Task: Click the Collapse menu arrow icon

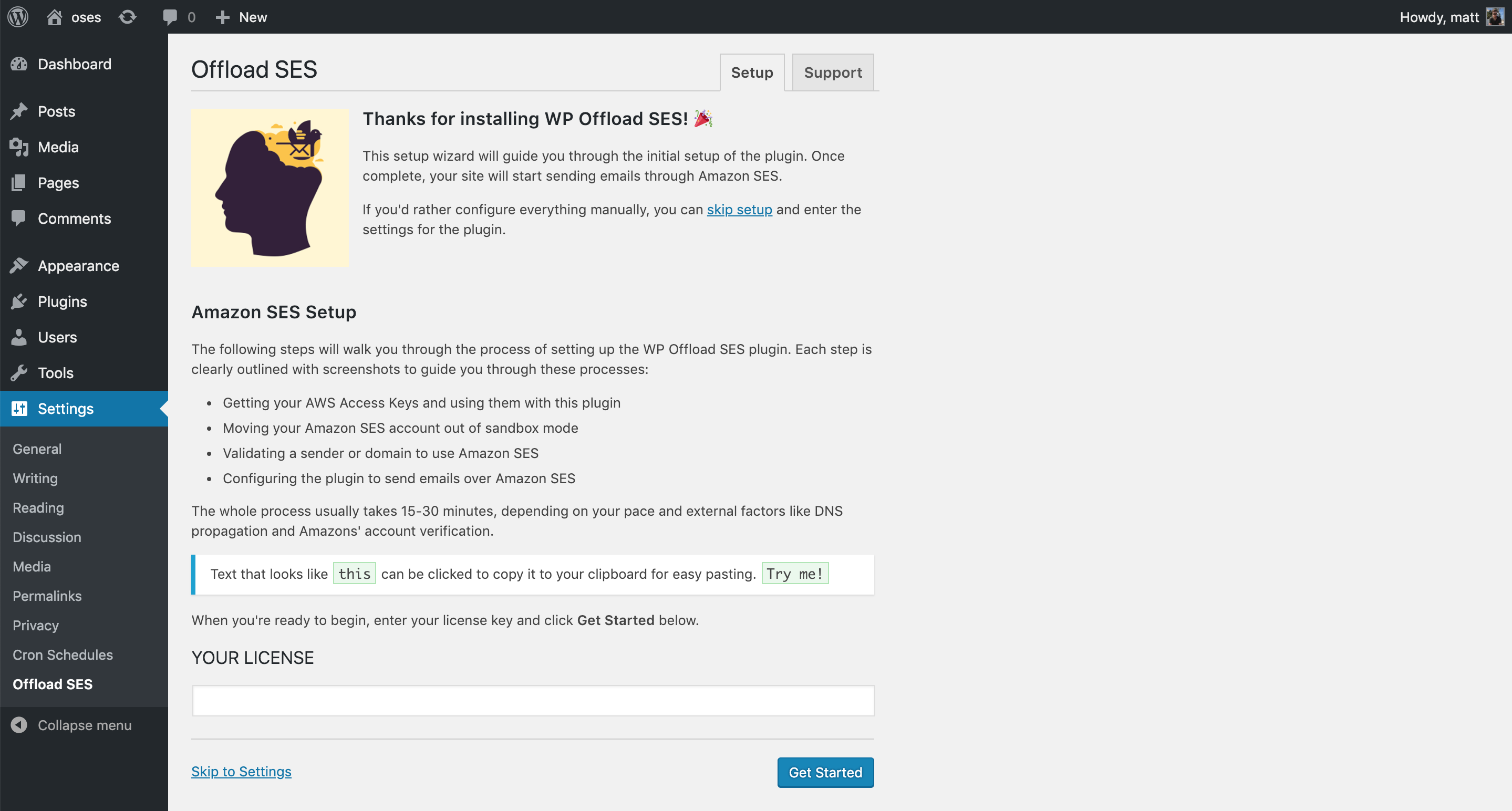Action: [19, 725]
